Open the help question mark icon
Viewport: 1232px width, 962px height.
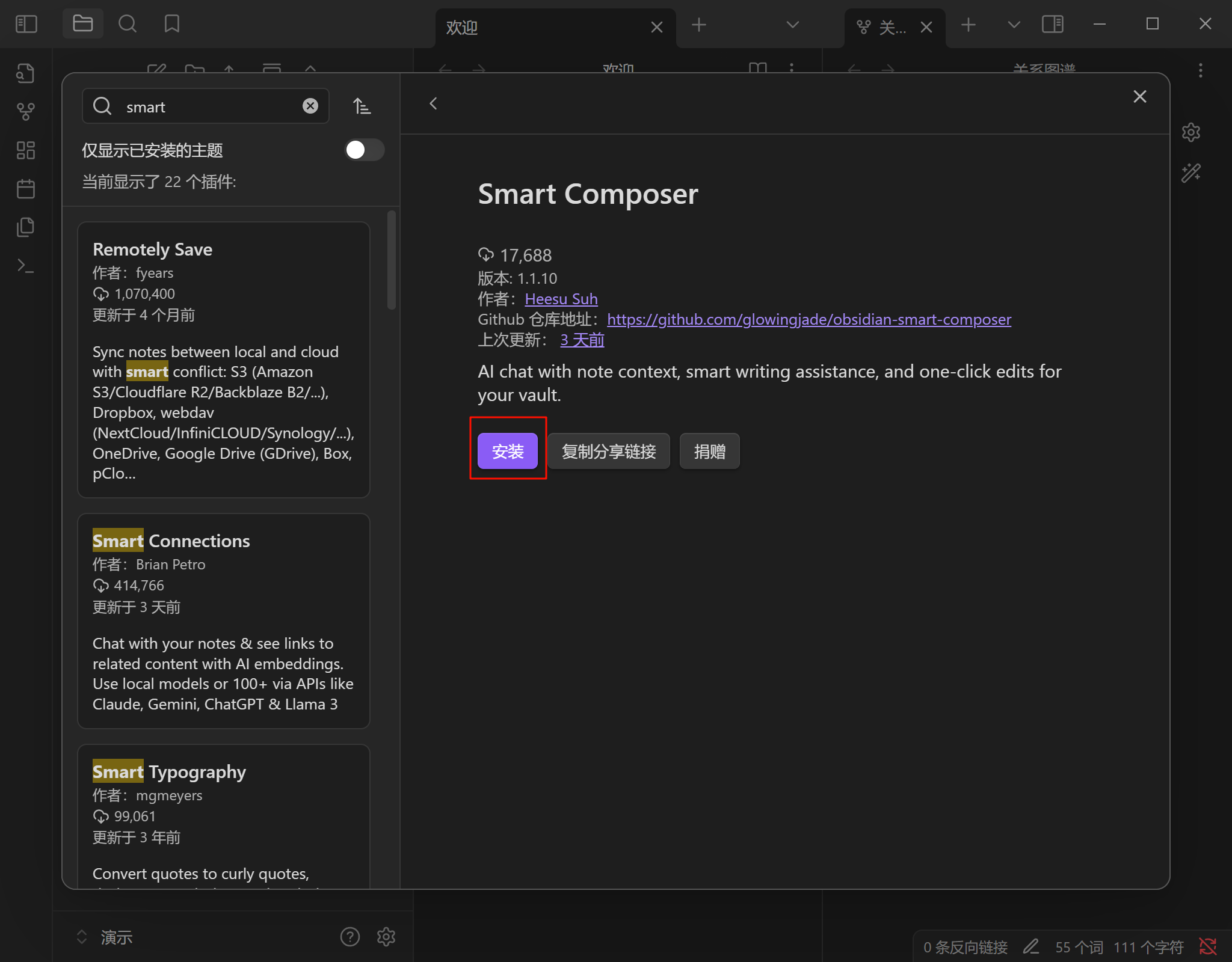tap(350, 937)
